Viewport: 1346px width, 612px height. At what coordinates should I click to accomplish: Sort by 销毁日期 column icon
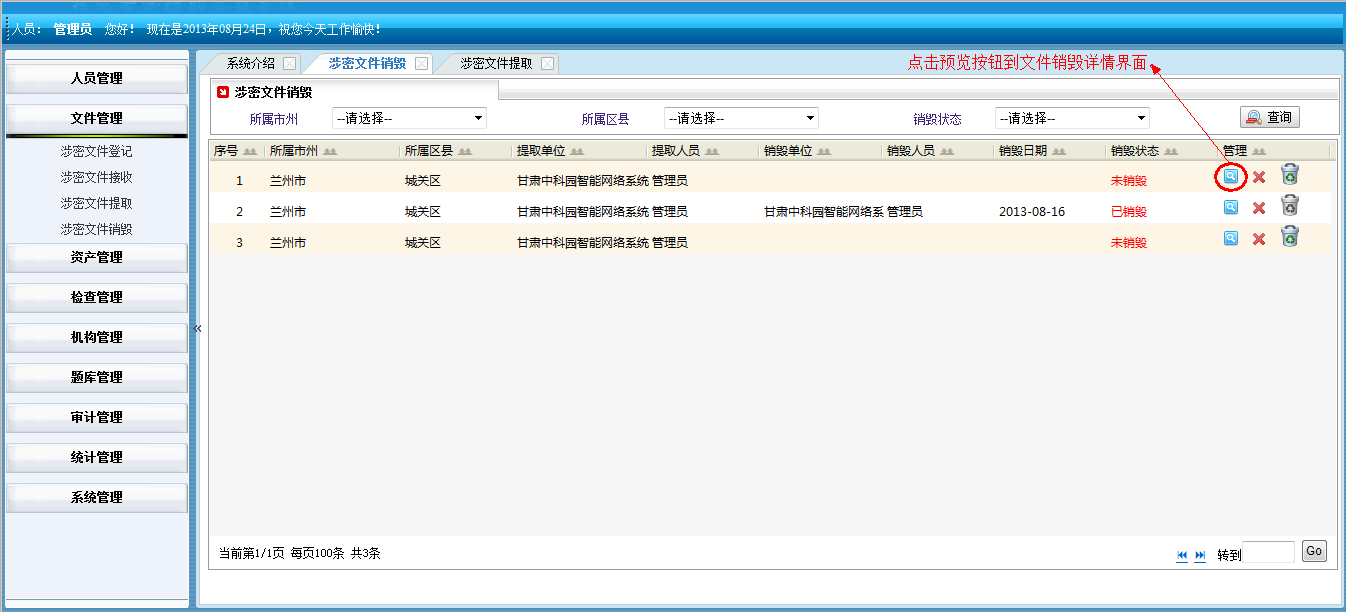[1059, 152]
